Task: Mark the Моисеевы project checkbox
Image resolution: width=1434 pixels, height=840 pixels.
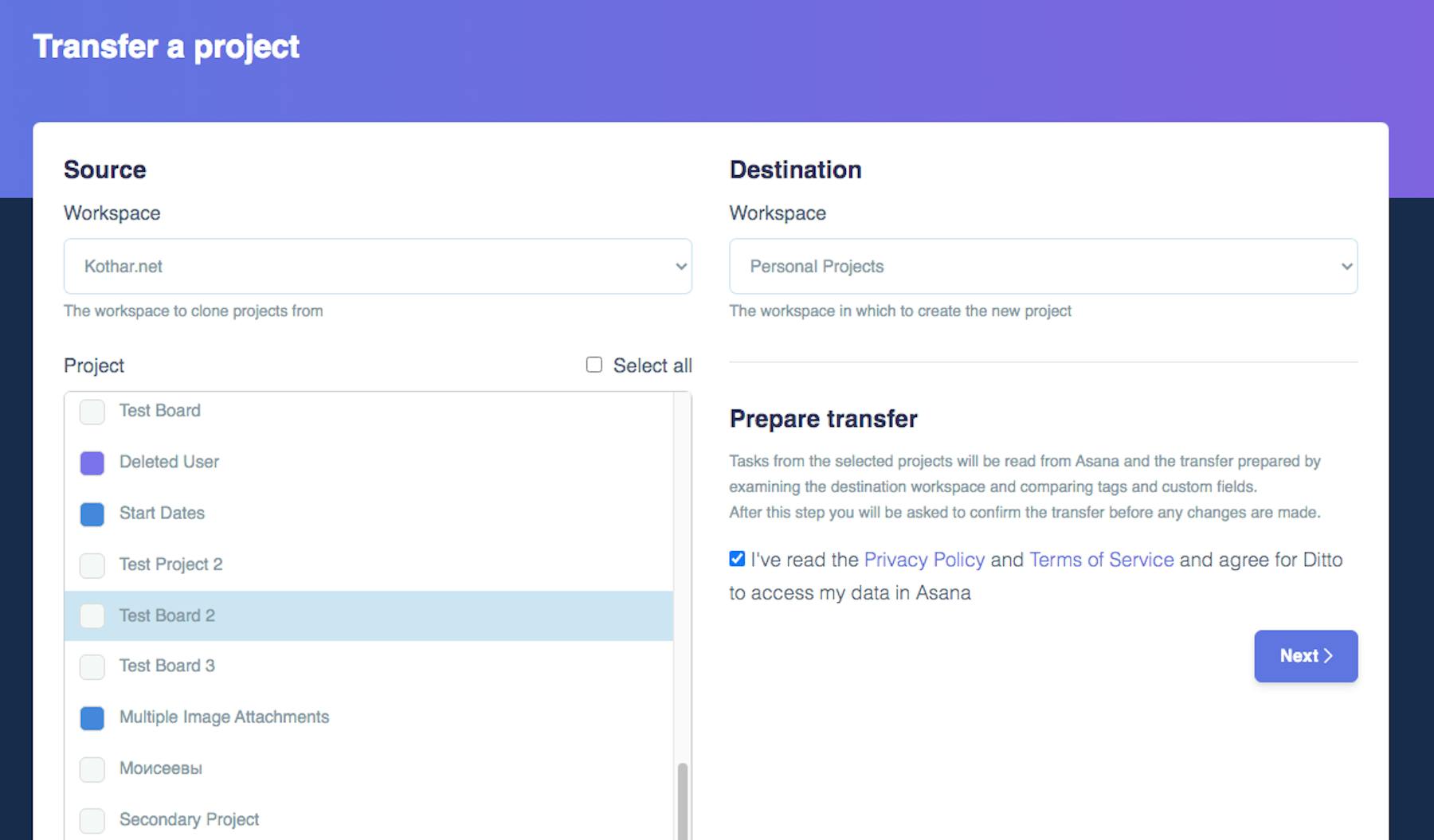Action: [92, 769]
